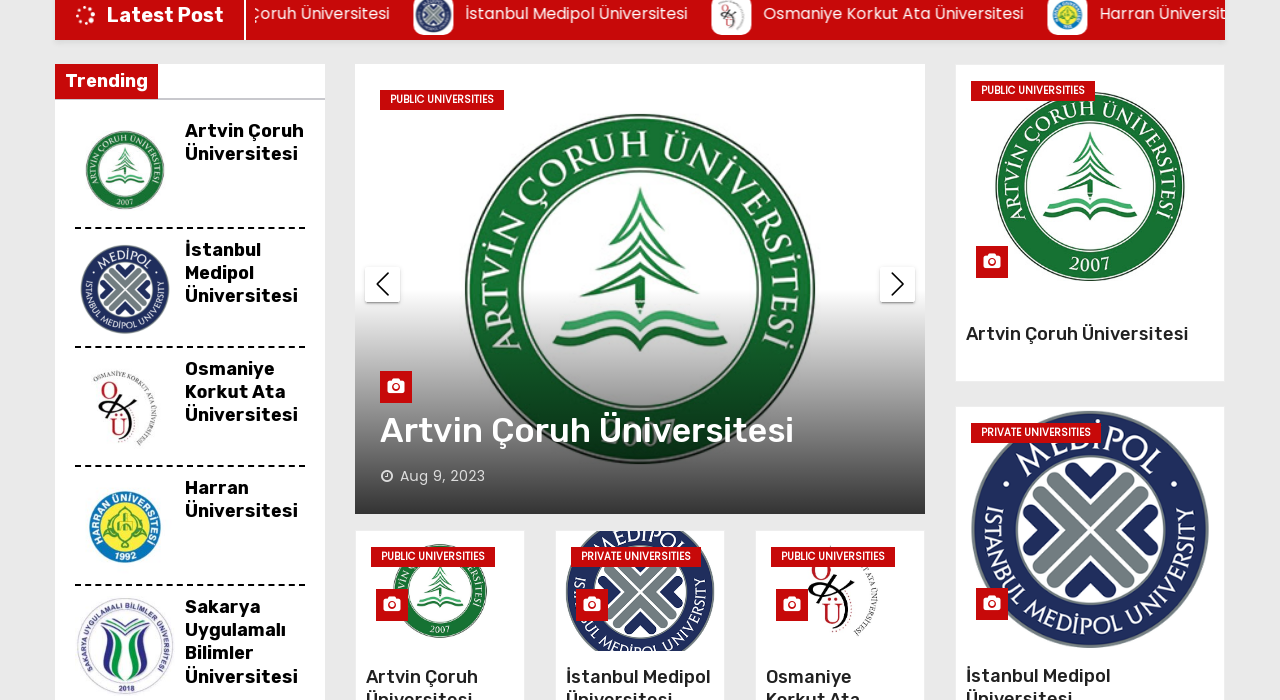Open the large Artvin Çoruh logo image on the right-hand card
1280x700 pixels.
[1090, 186]
